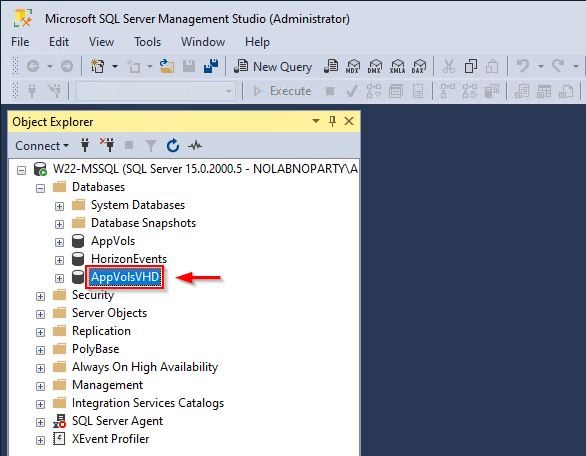586x456 pixels.
Task: Click the Redo arrow icon
Action: click(558, 67)
